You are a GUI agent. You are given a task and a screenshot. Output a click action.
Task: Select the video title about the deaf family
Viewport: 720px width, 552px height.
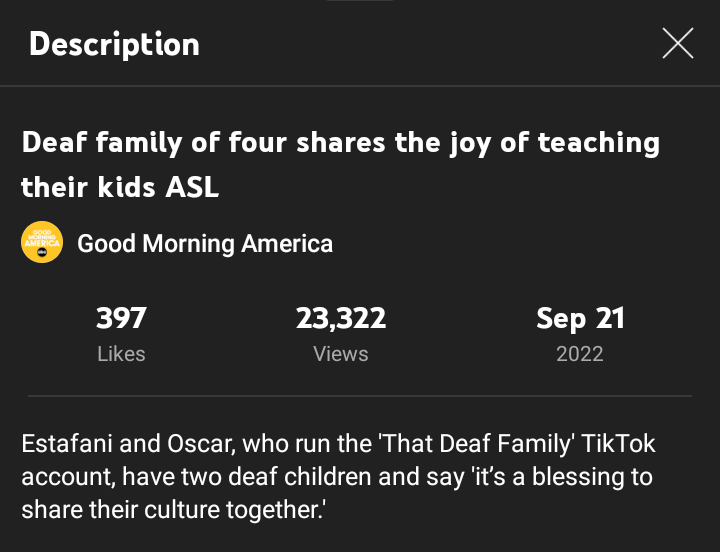click(341, 164)
